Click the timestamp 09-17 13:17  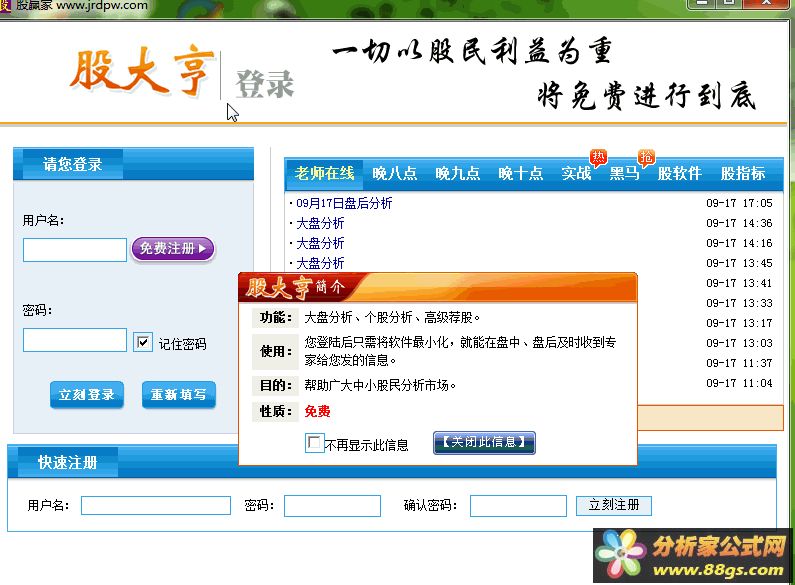(739, 323)
